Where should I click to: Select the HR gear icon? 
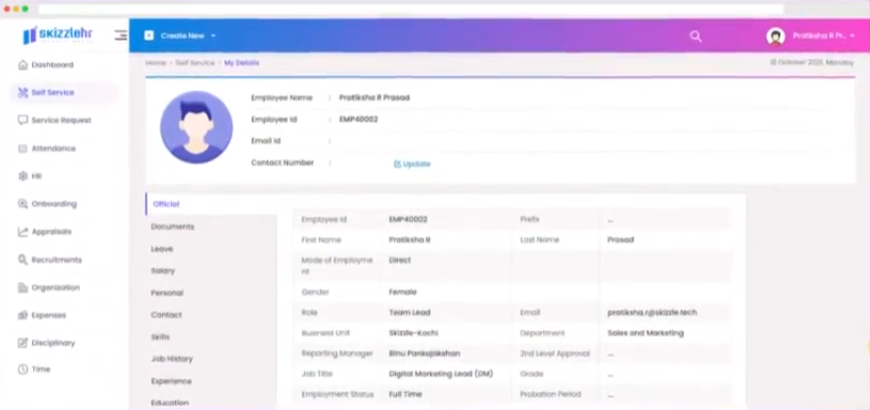[x=23, y=176]
